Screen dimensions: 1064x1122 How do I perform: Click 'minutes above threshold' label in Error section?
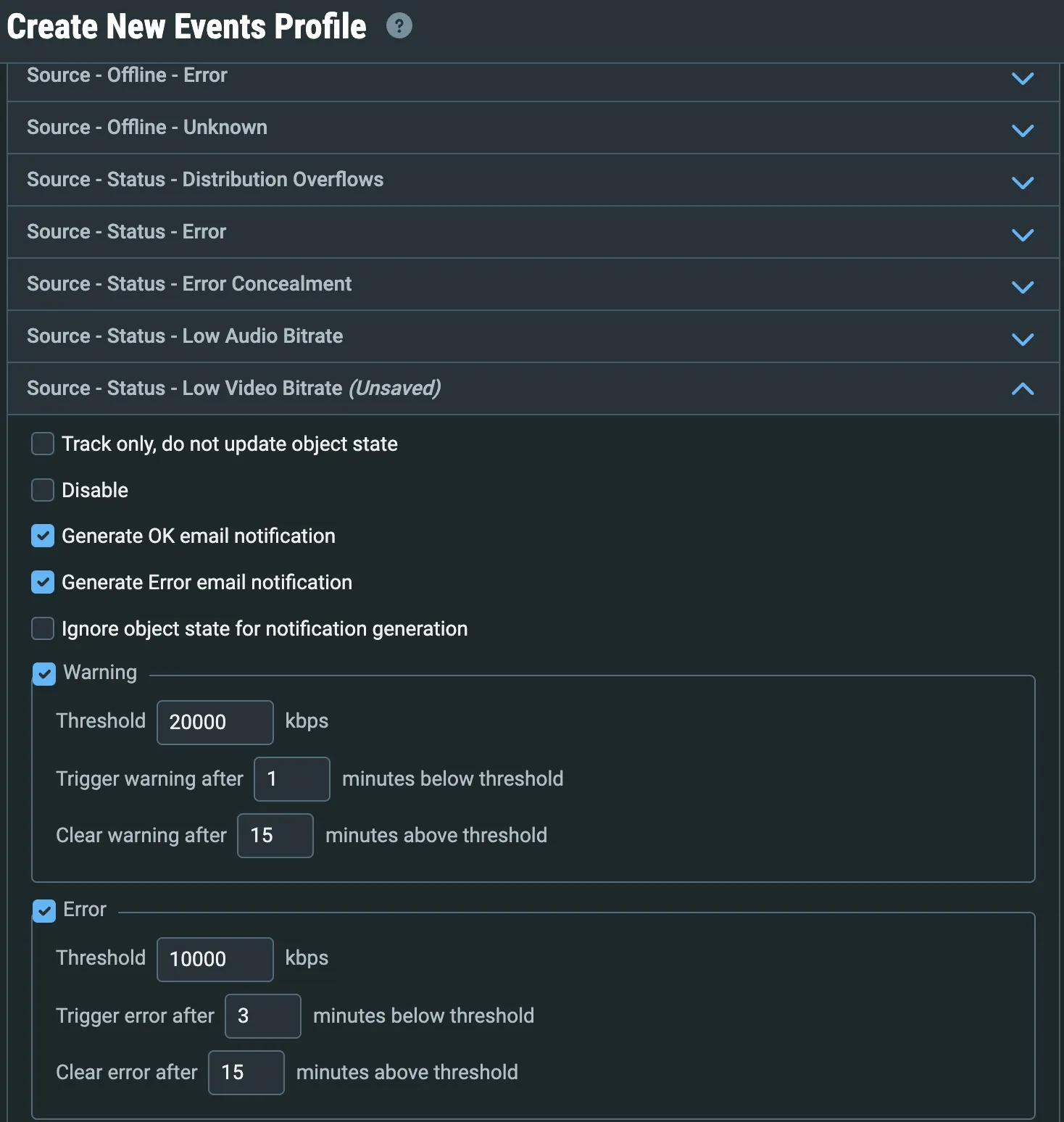click(x=407, y=1072)
